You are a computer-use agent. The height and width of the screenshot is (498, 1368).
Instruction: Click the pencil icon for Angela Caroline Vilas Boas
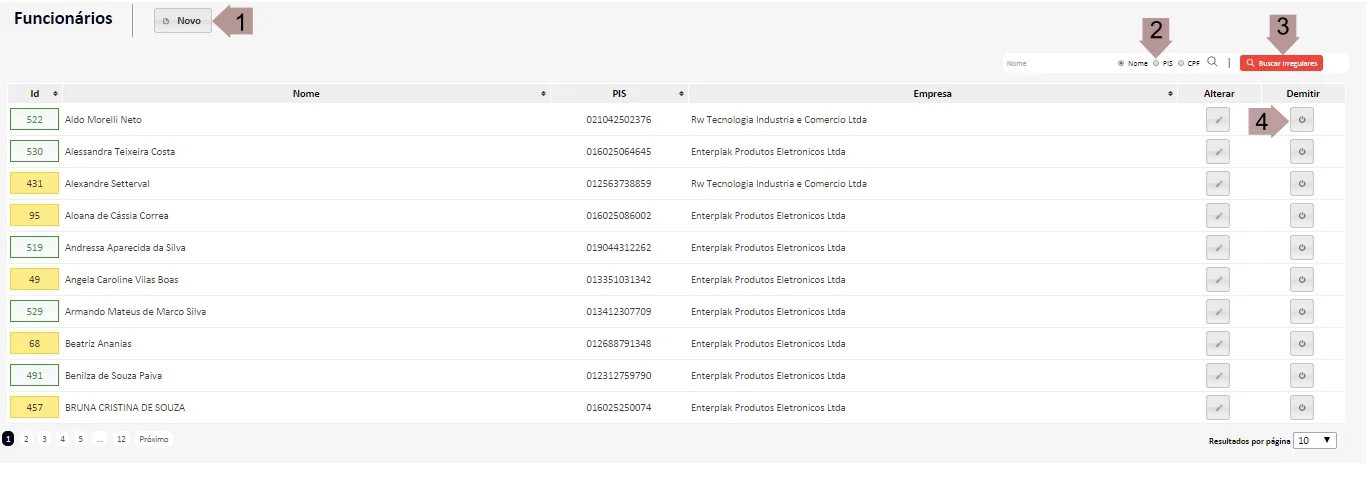tap(1217, 280)
